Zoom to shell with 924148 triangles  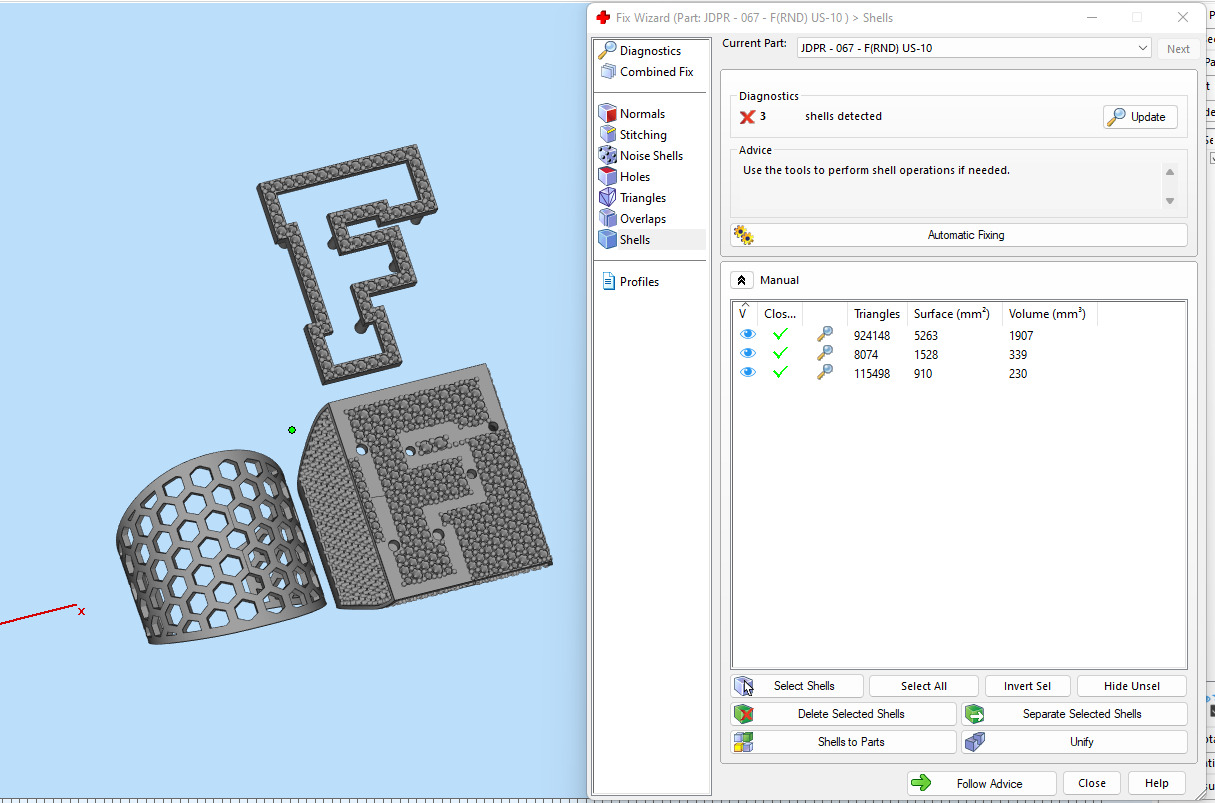825,335
